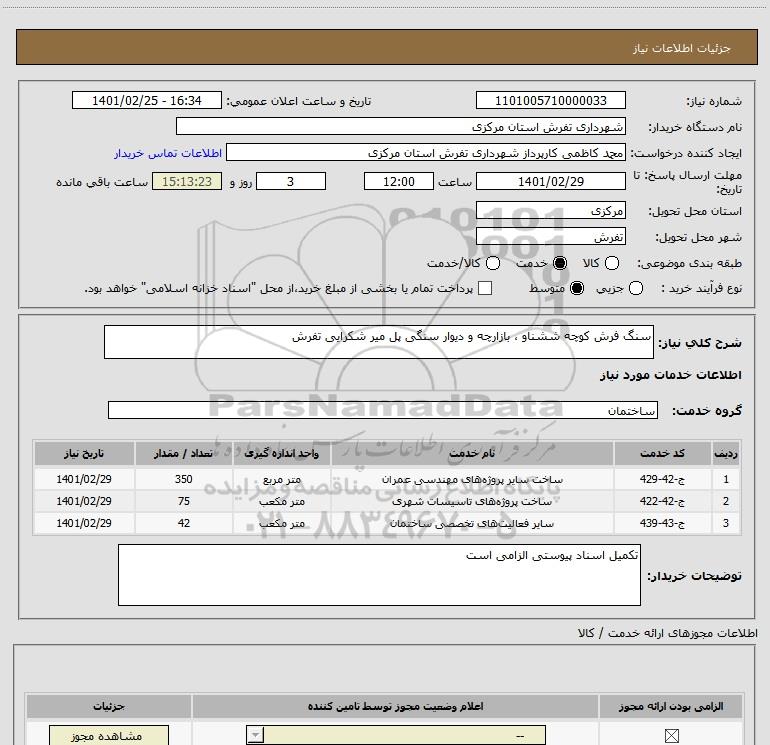The height and width of the screenshot is (745, 770).
Task: Click the تاریخ نیاز column header
Action: pos(84,453)
